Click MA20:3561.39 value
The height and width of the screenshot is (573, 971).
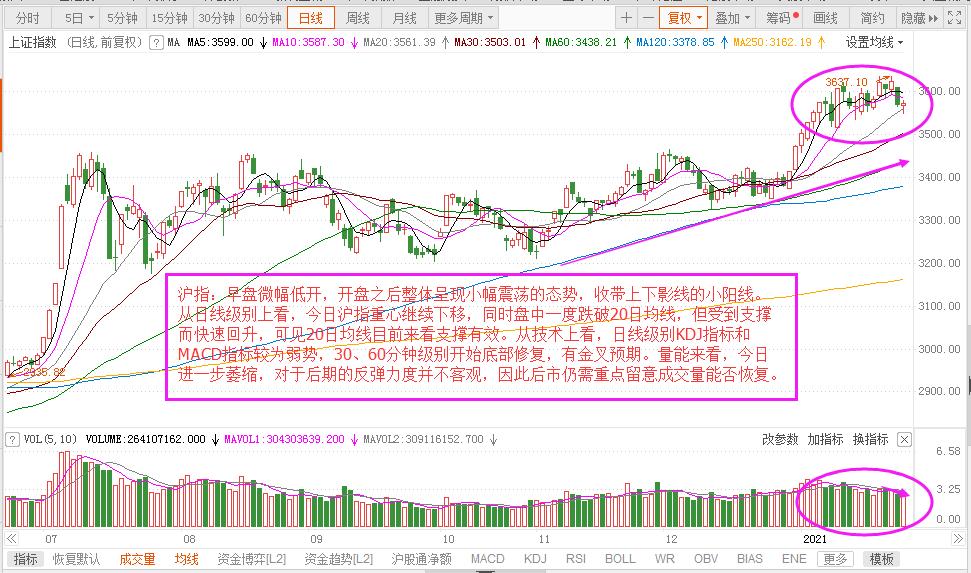click(399, 42)
